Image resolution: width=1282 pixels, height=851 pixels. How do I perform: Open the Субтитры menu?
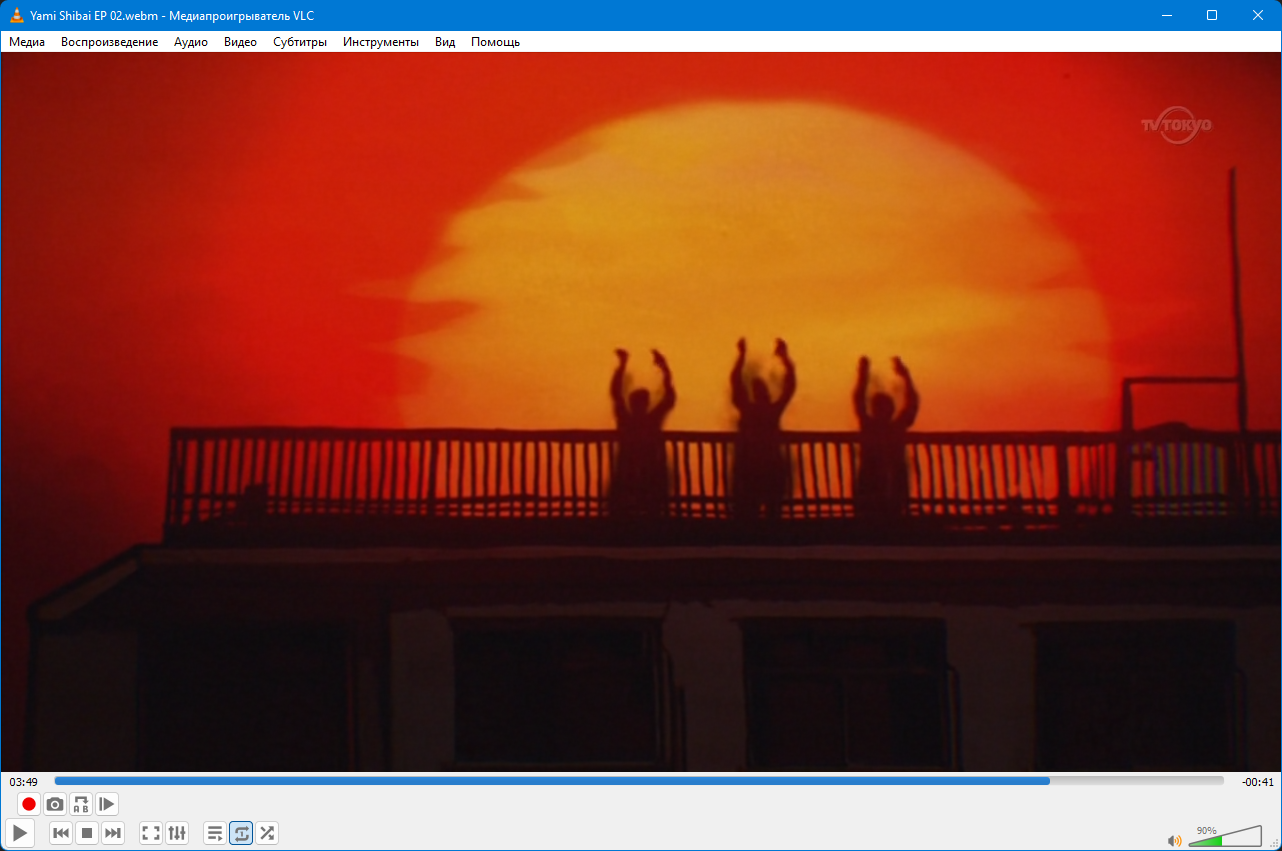[300, 42]
